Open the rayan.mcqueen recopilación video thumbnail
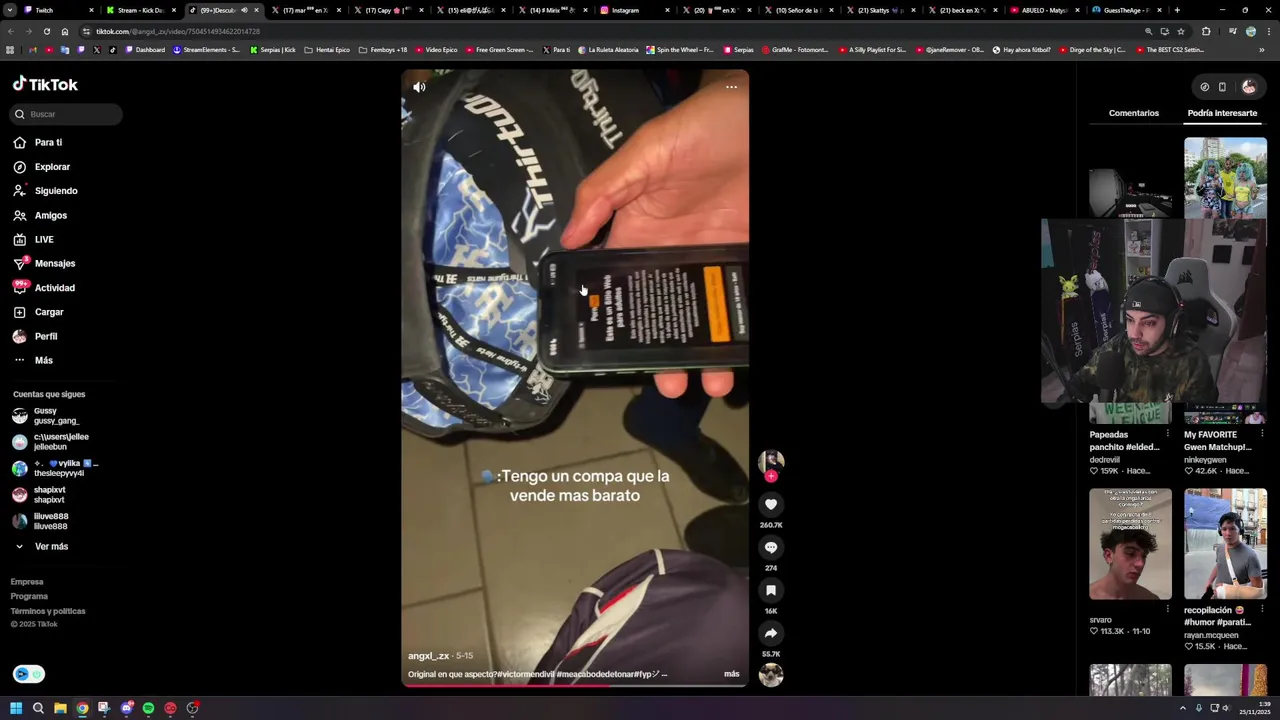Screen dimensions: 1280x720 1225,544
